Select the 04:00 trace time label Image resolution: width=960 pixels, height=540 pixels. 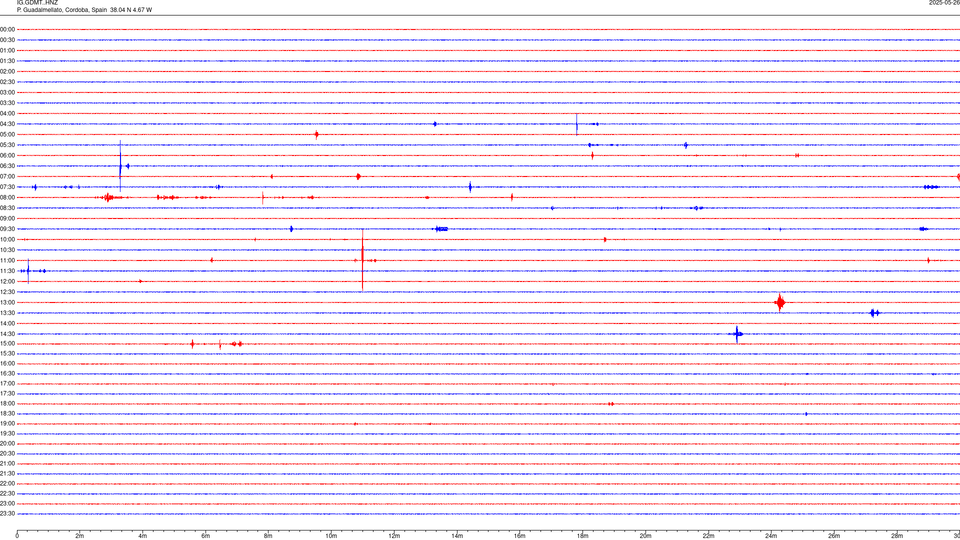click(x=7, y=113)
